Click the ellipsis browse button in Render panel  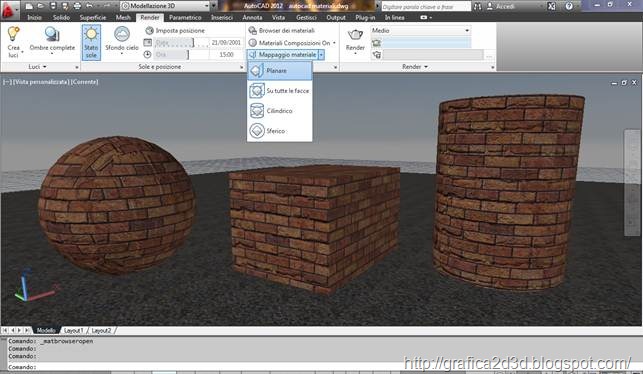pos(489,55)
